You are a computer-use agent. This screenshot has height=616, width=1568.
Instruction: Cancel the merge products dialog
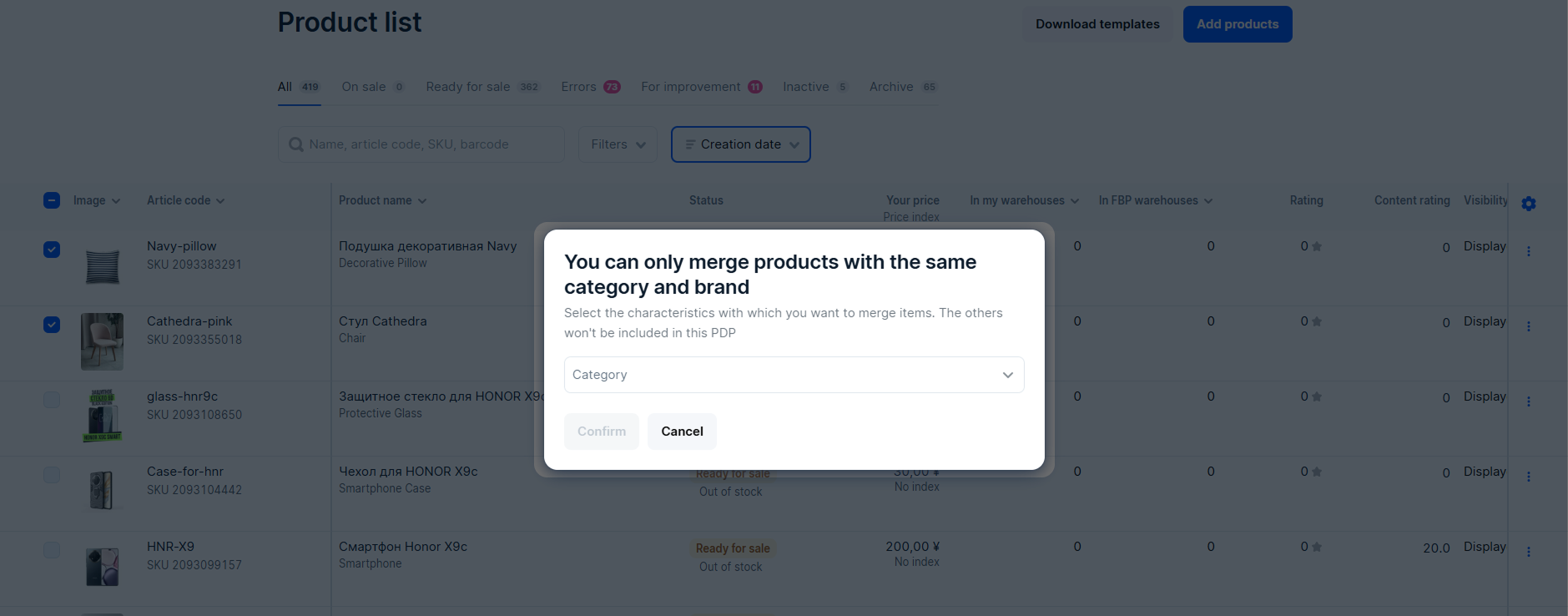pos(682,432)
